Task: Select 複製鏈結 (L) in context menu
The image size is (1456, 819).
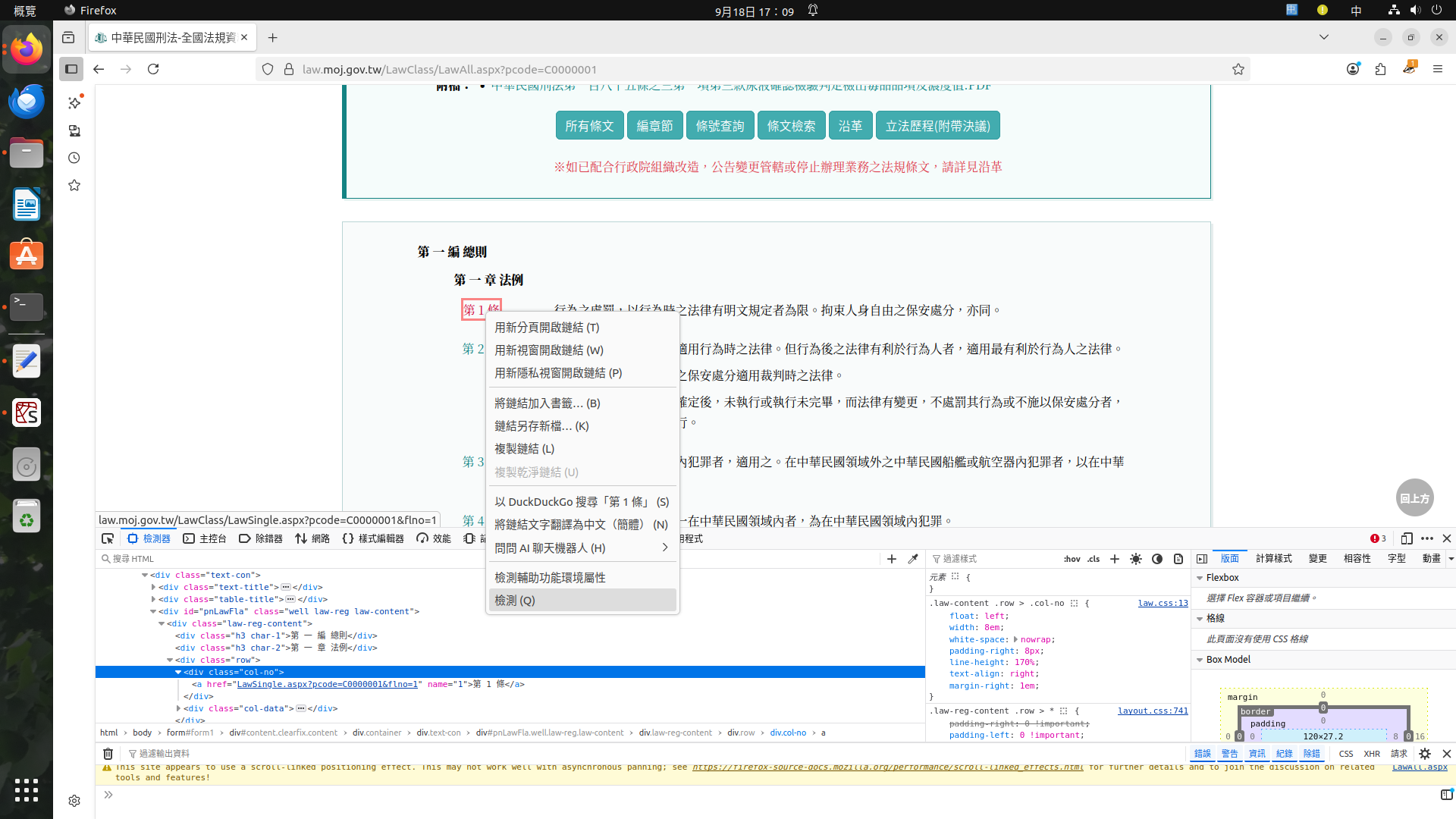Action: click(524, 449)
